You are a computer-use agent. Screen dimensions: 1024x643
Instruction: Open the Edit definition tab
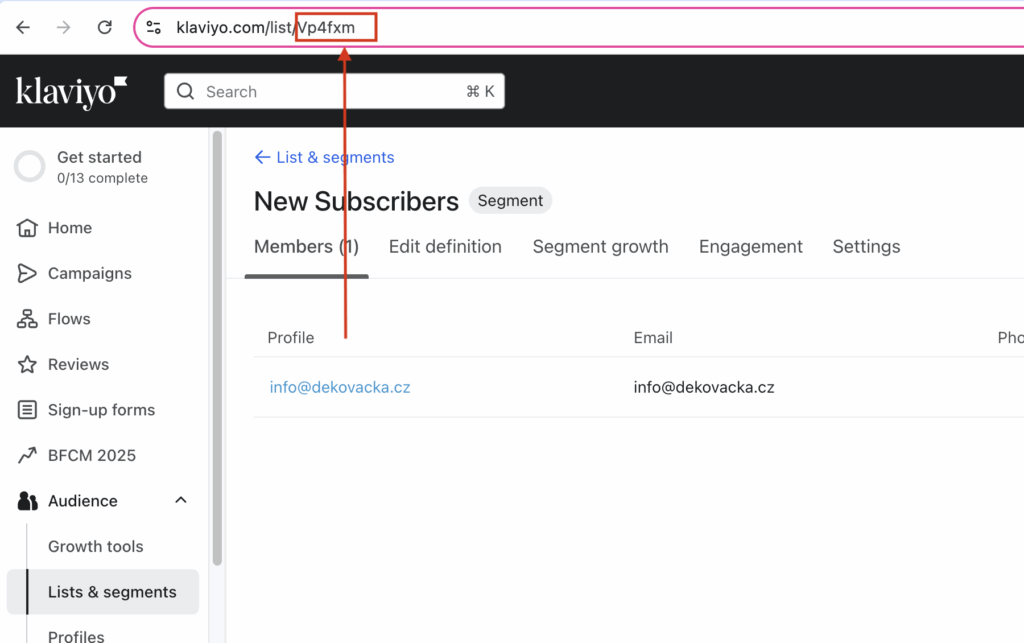445,247
